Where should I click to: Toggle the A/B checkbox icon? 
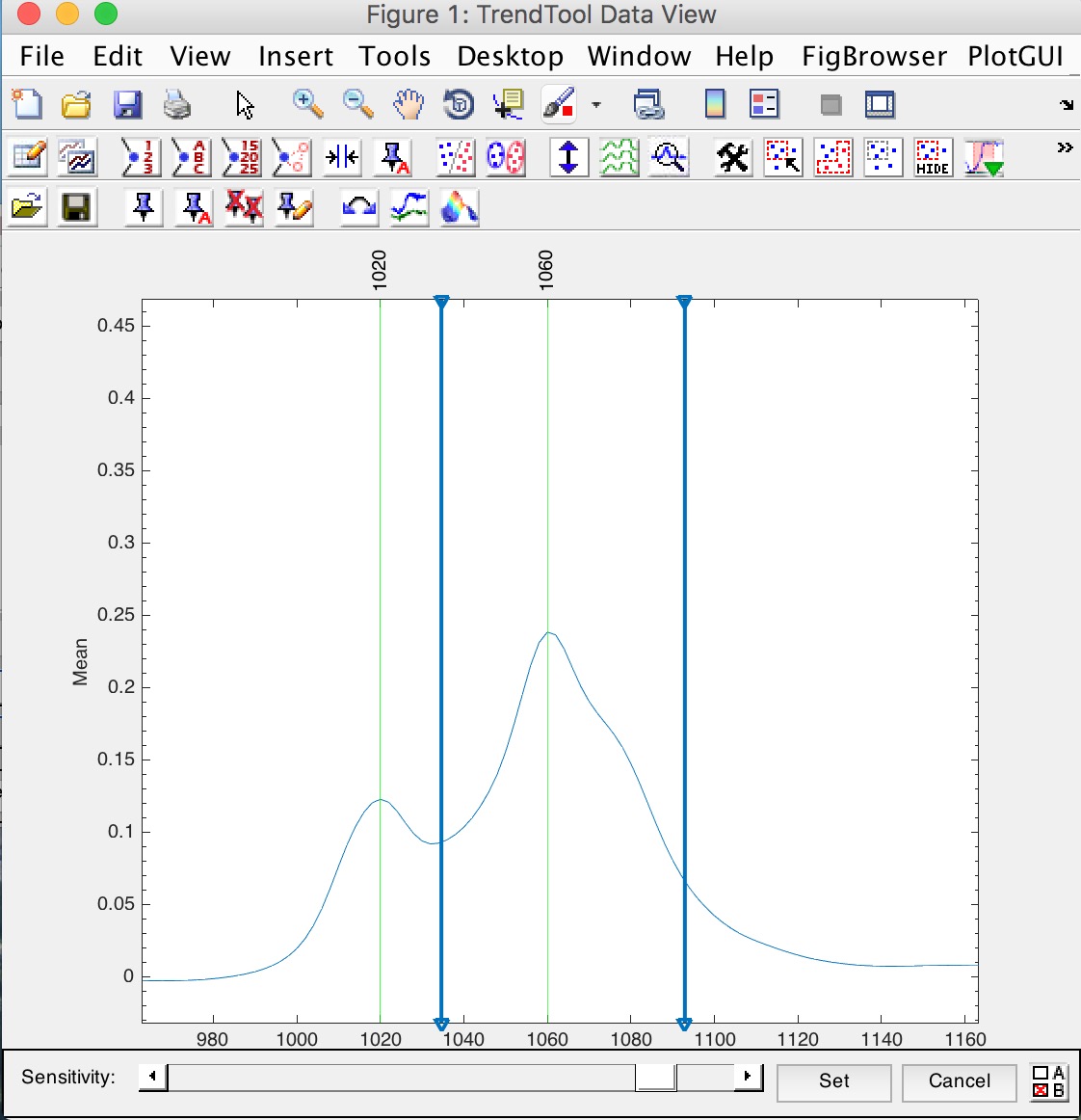coord(1048,1081)
